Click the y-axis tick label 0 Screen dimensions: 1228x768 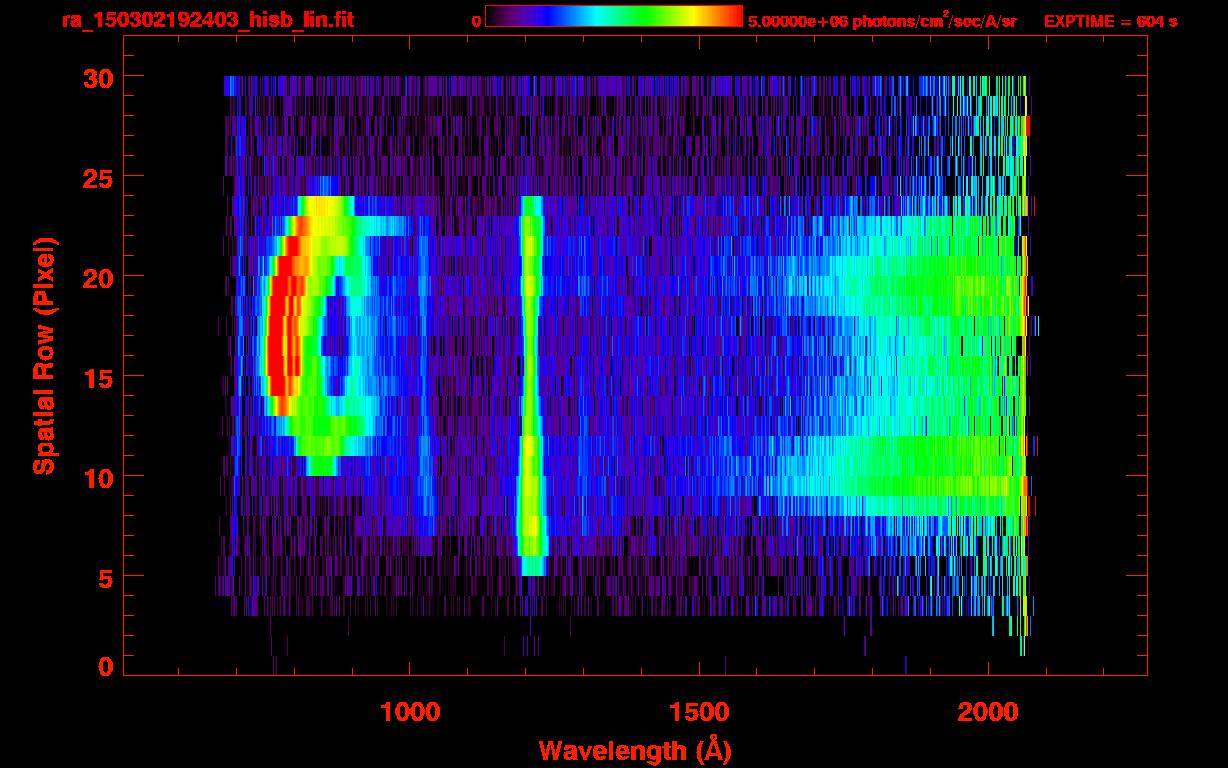(x=104, y=666)
